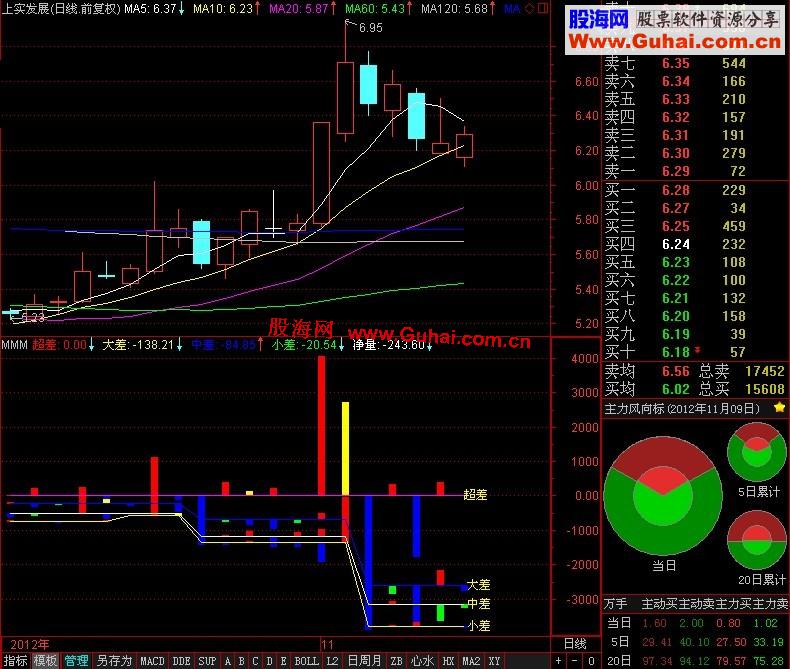Screen dimensions: 790x669
Task: Switch to the MACD indicator
Action: click(x=152, y=661)
